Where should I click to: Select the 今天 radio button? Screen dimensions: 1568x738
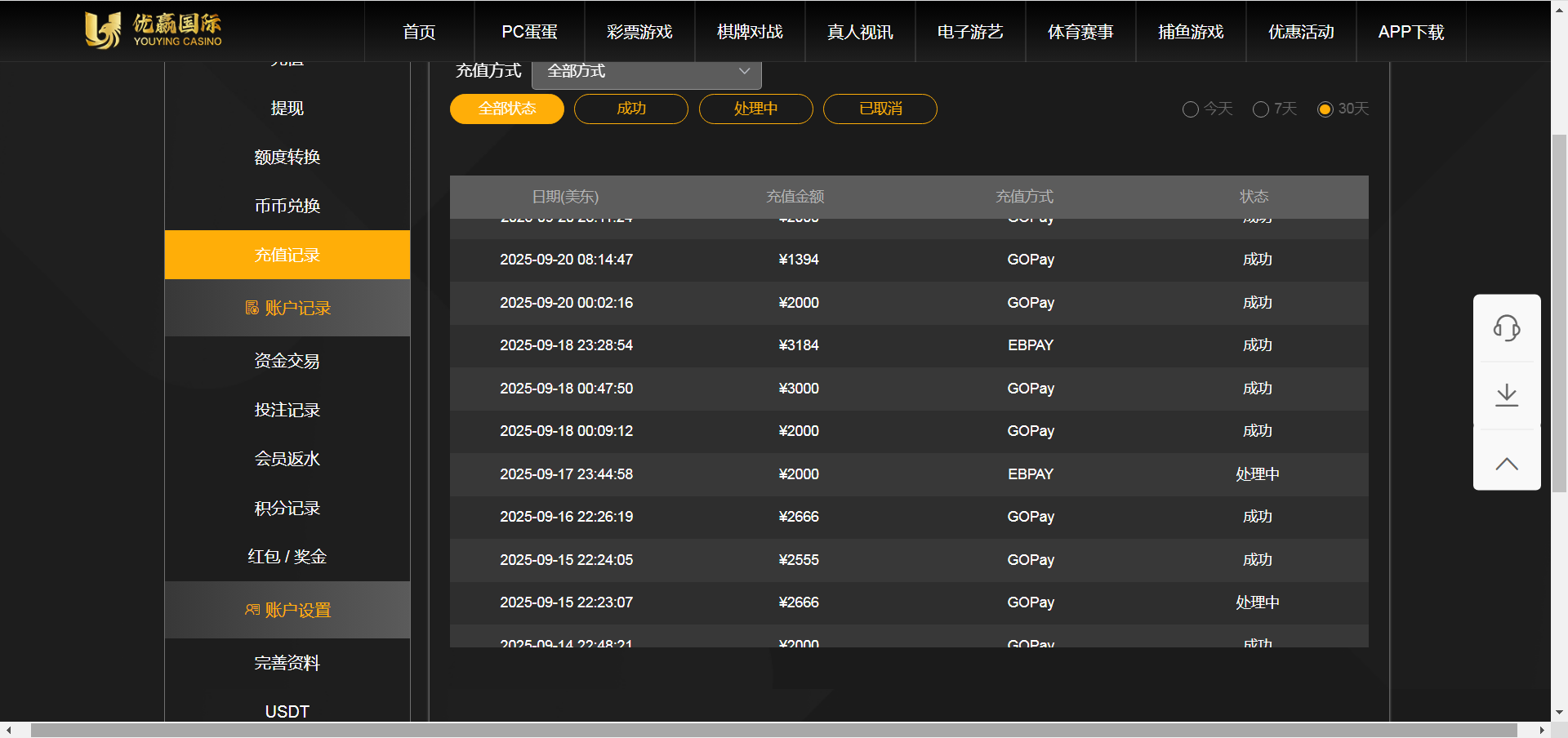(1191, 109)
